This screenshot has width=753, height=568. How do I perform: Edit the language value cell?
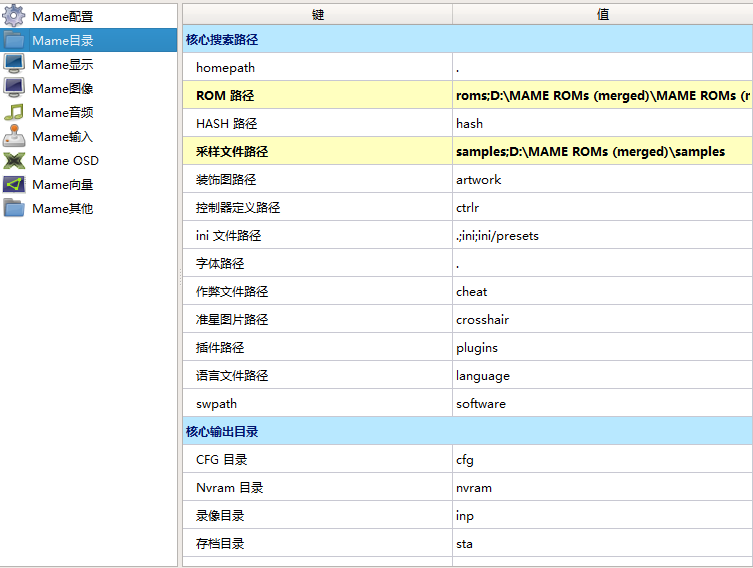pyautogui.click(x=603, y=375)
